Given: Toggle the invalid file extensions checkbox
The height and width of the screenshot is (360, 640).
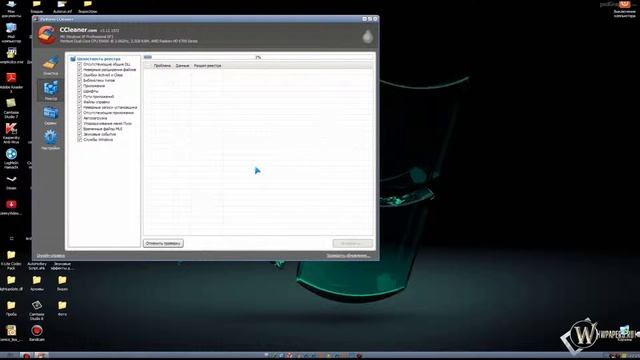Looking at the screenshot, I should (x=80, y=70).
